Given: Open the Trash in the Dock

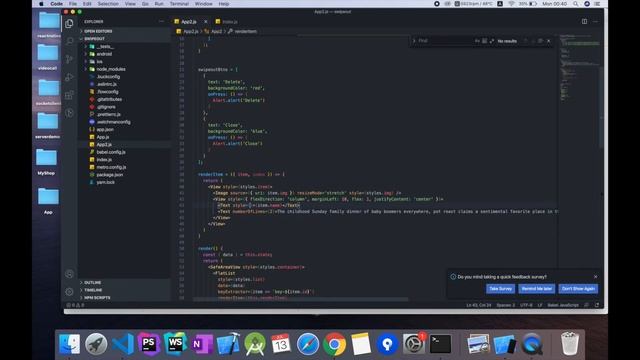Looking at the screenshot, I should (x=569, y=344).
